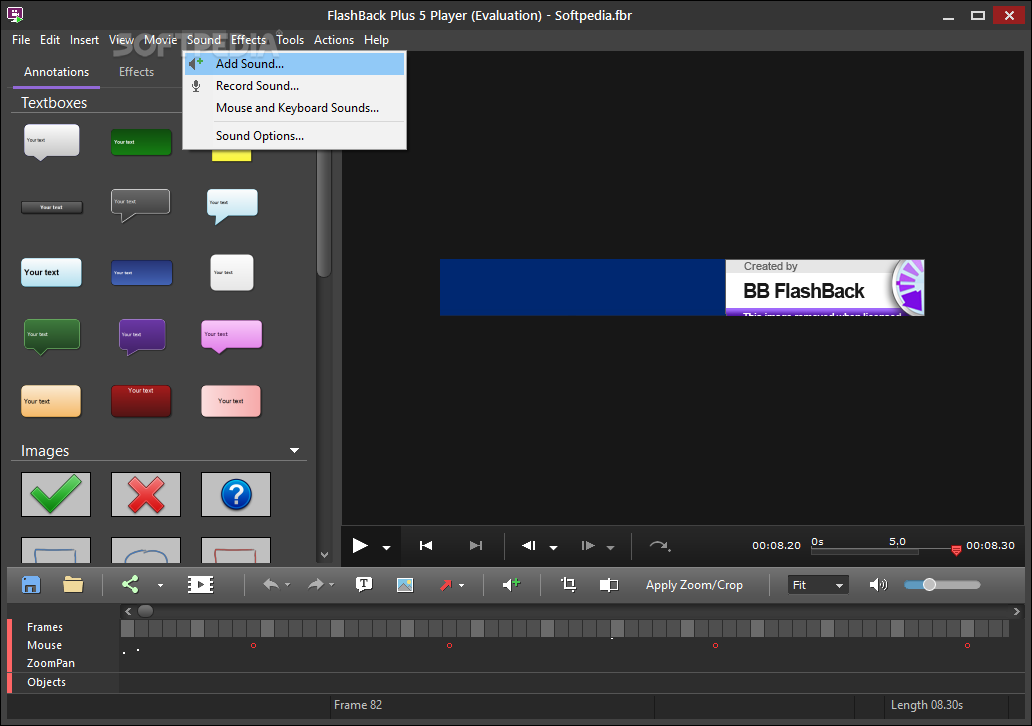The width and height of the screenshot is (1032, 726).
Task: Open the Edit menu
Action: [x=50, y=39]
